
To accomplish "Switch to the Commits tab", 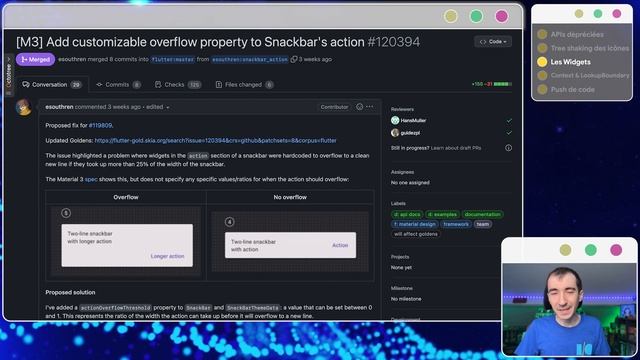I will 118,84.
